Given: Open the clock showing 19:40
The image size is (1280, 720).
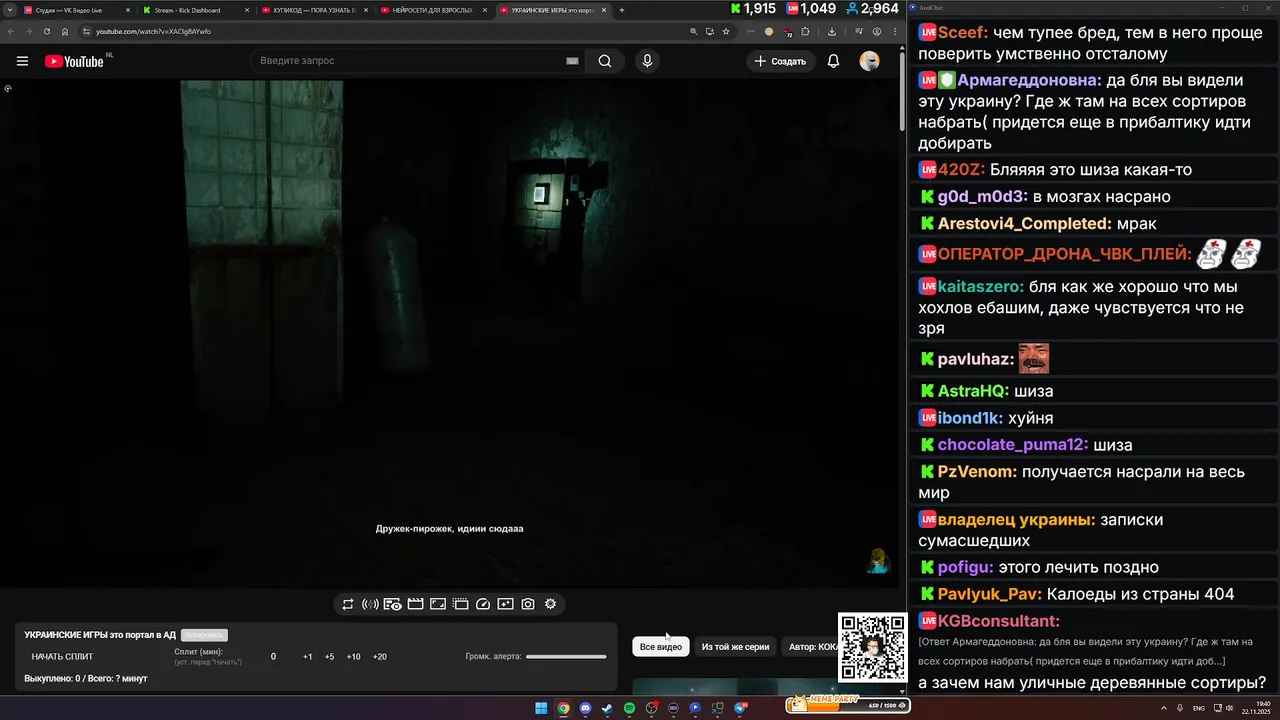Looking at the screenshot, I should (1255, 708).
